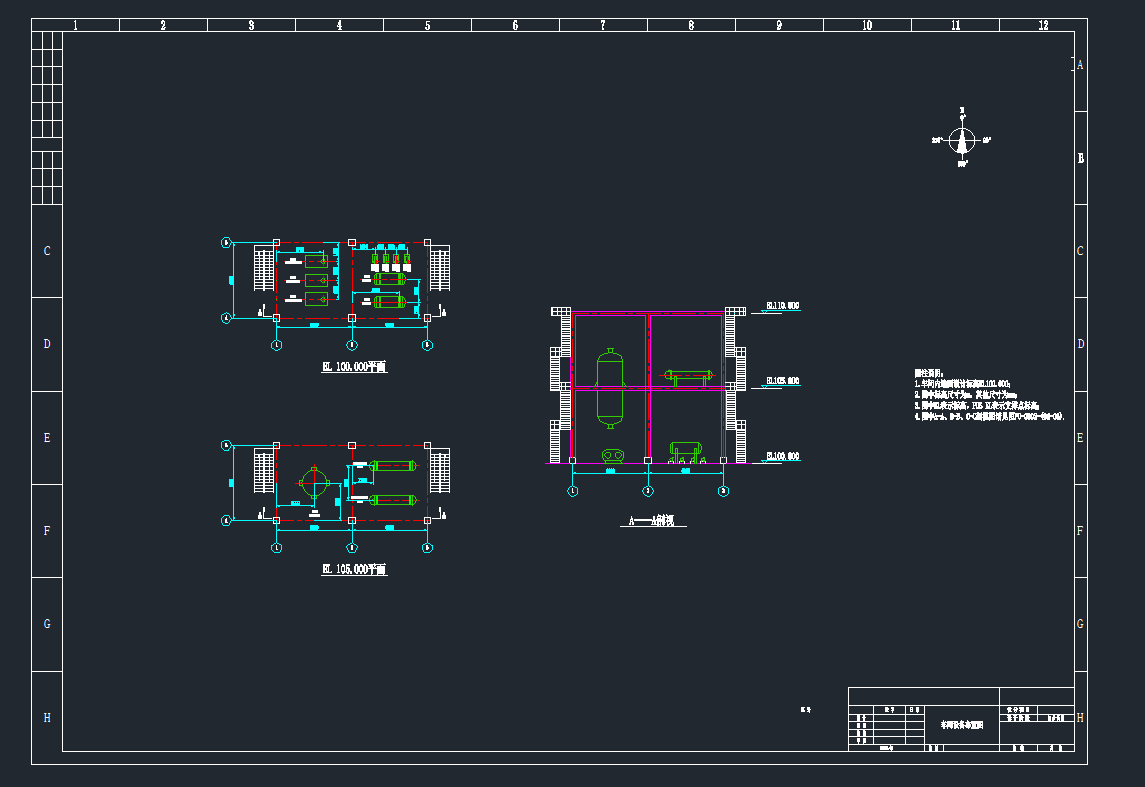Click column zone 7 on the top border
The width and height of the screenshot is (1145, 787).
coord(603,25)
